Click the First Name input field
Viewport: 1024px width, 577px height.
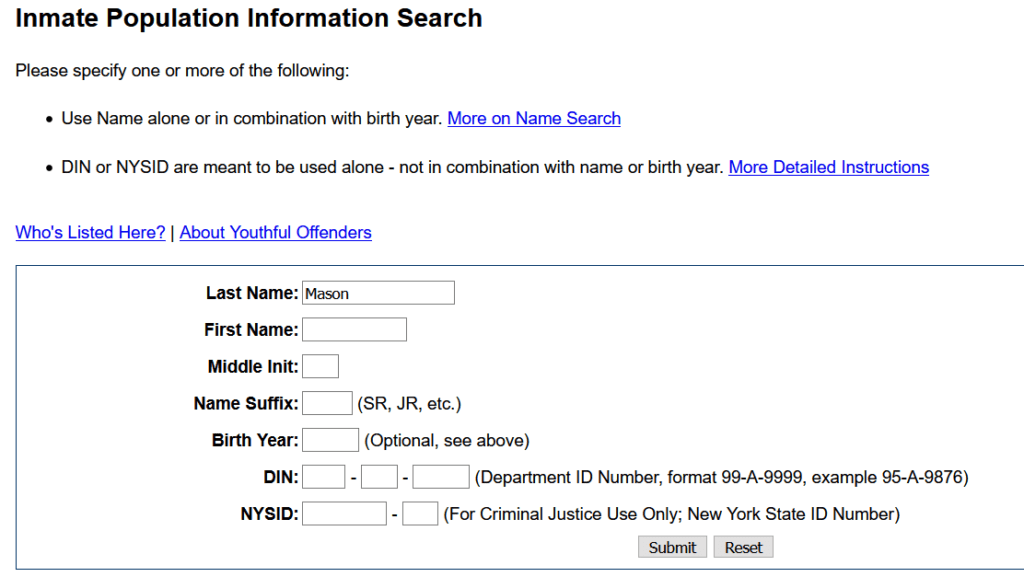click(354, 329)
